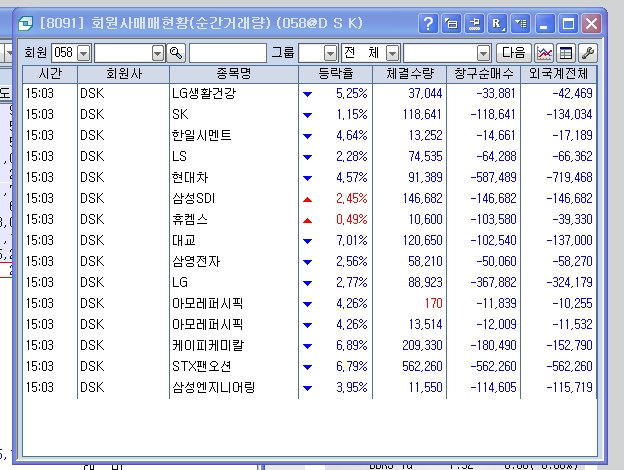Select the STX팬오션 stock name
Viewport: 624px width, 470px height.
(201, 365)
